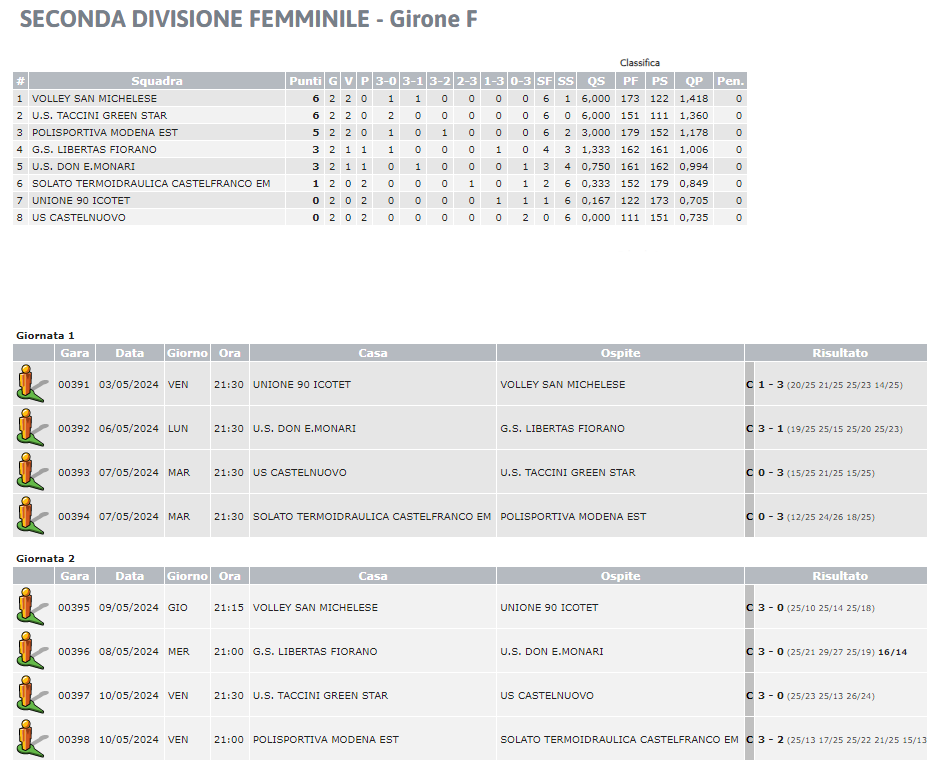Click the Squadra column header
This screenshot has width=927, height=771.
tap(157, 81)
